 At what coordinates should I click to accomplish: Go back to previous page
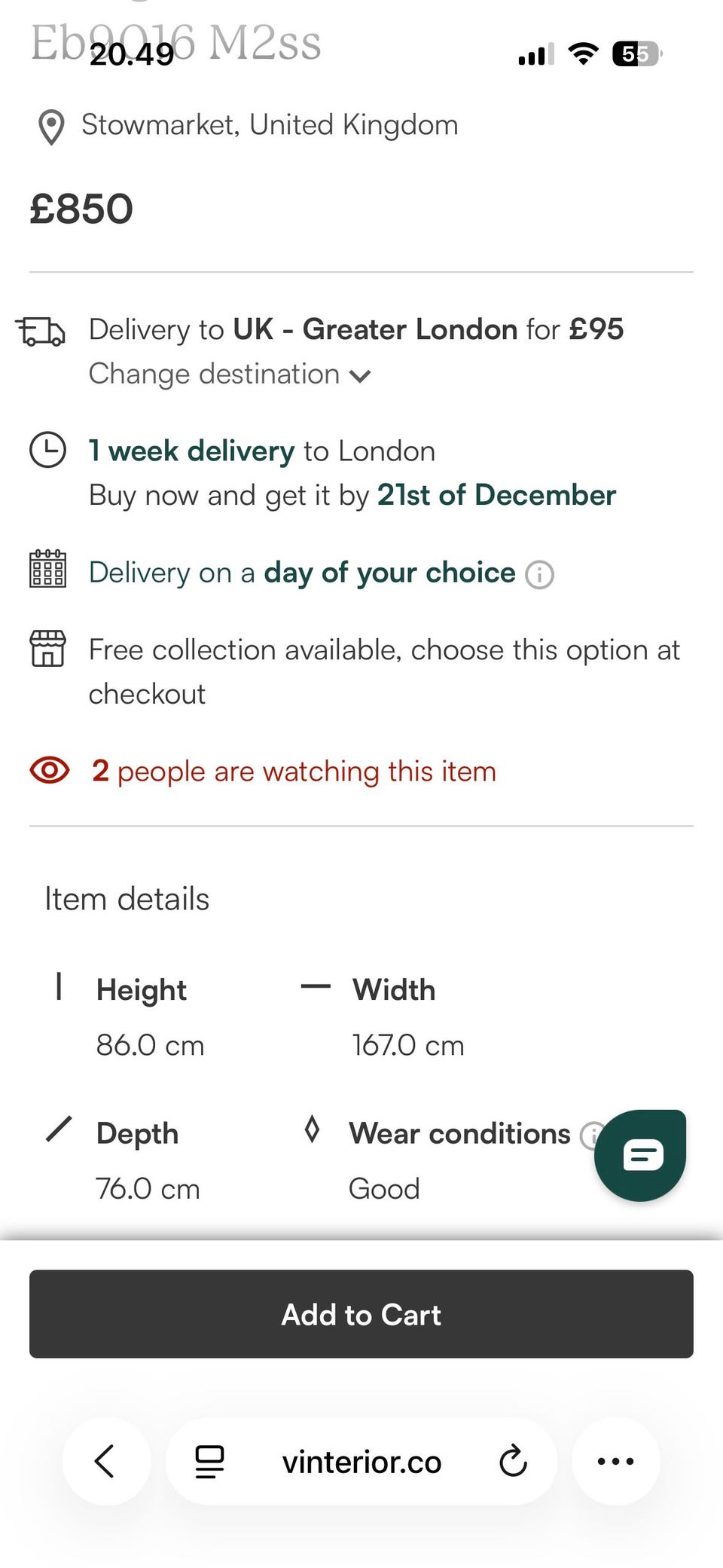(x=105, y=1461)
